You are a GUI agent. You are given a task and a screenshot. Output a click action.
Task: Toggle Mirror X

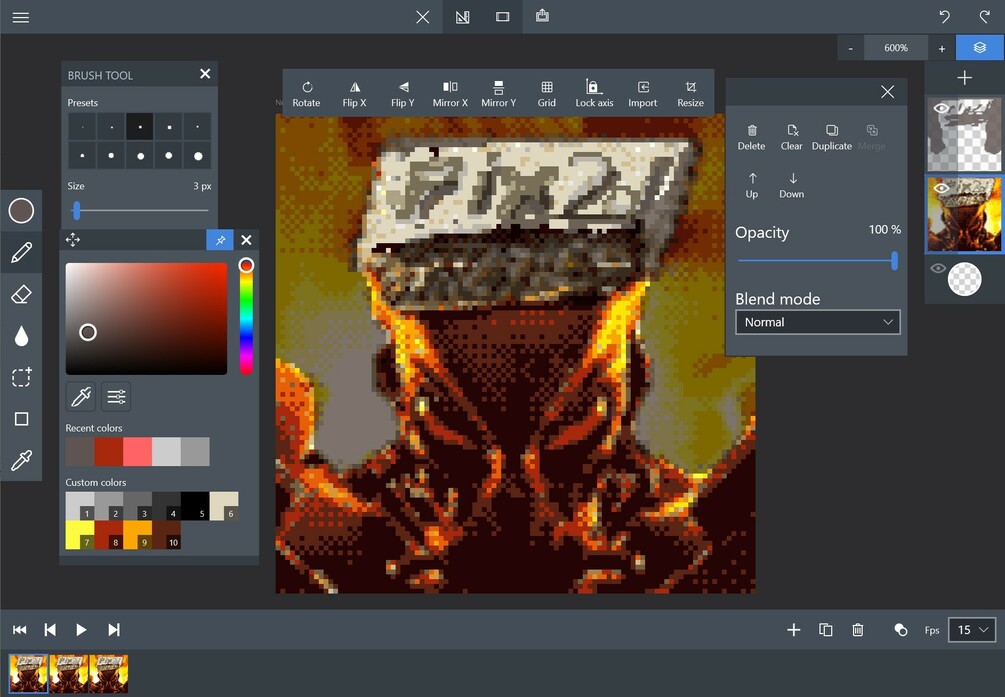tap(450, 94)
